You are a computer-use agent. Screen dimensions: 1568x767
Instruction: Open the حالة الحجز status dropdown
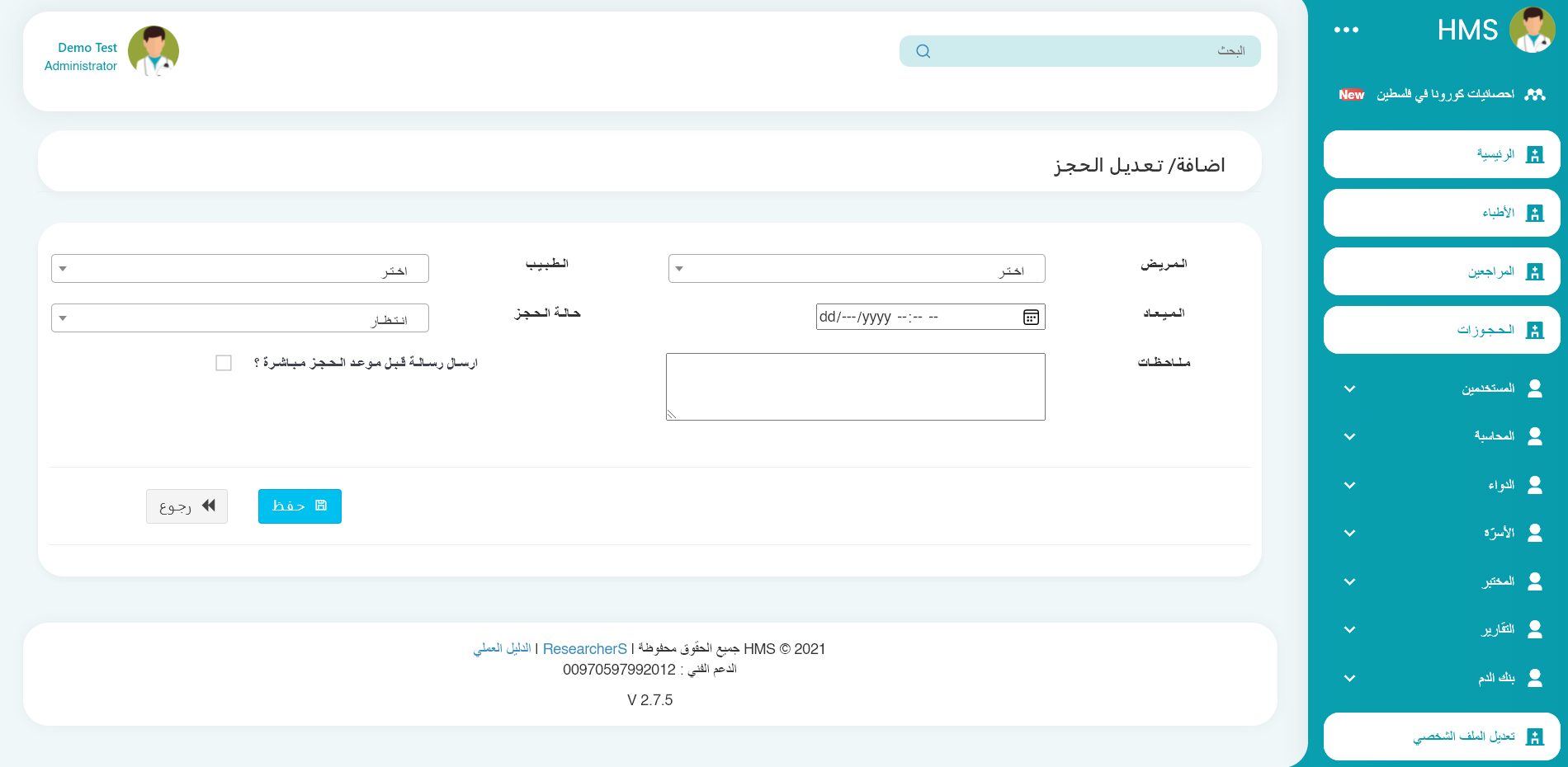(x=239, y=318)
